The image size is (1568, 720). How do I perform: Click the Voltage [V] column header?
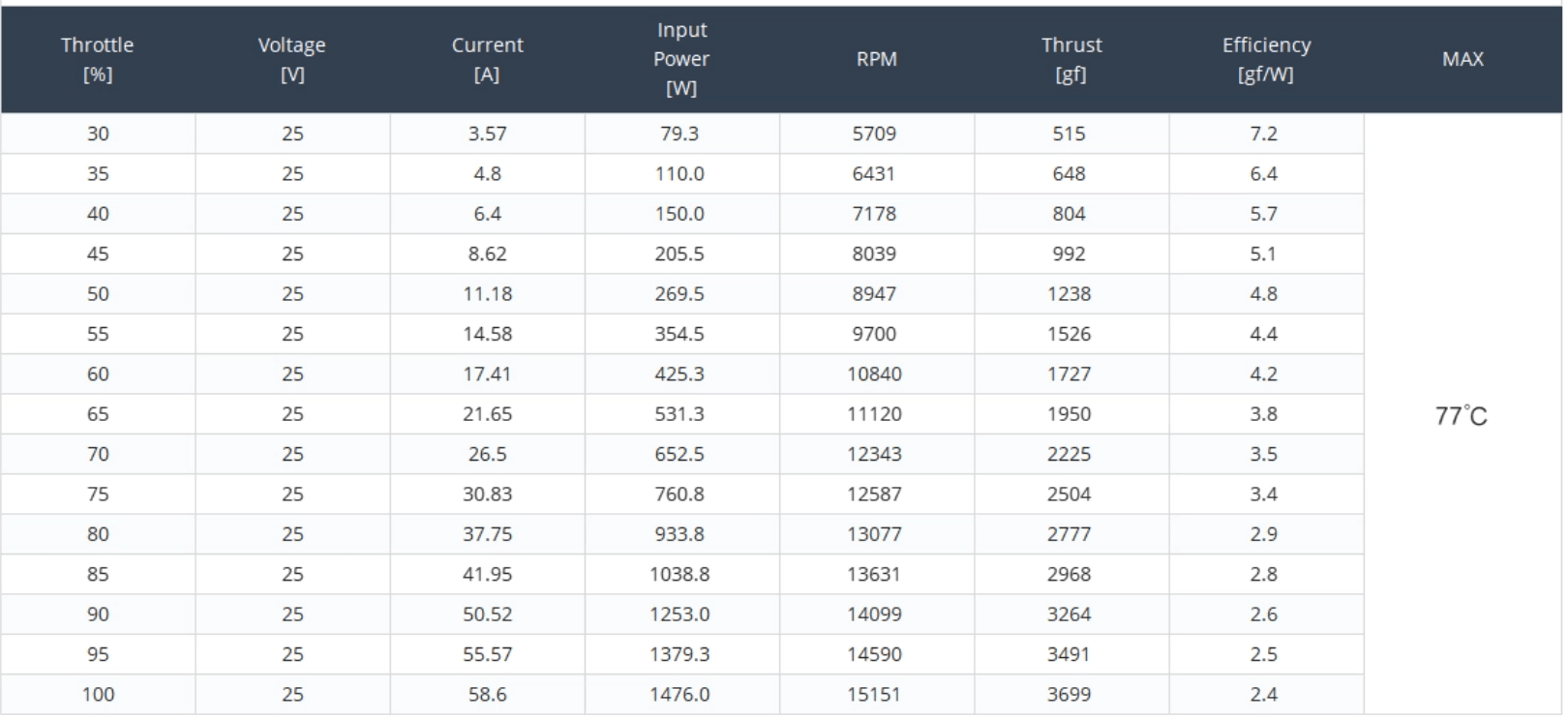[292, 59]
